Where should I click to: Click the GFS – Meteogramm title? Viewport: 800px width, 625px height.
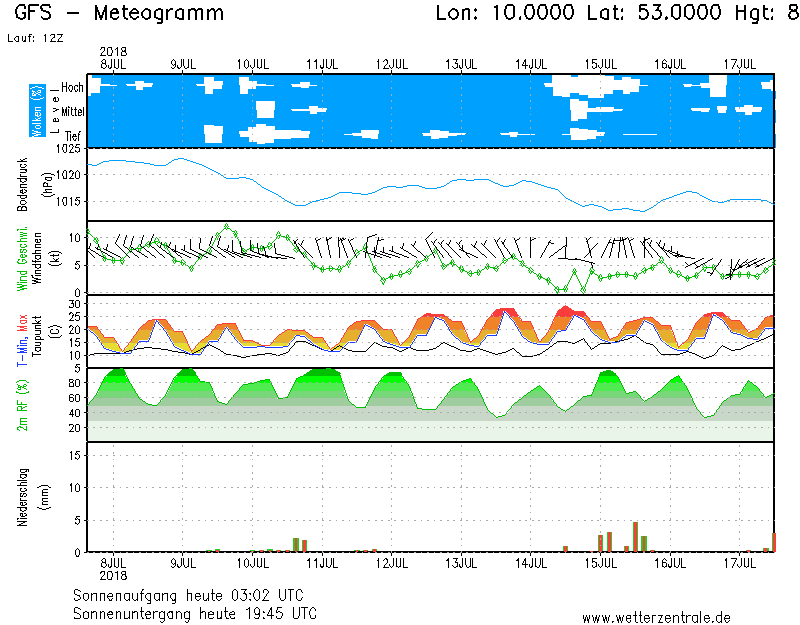coord(119,14)
